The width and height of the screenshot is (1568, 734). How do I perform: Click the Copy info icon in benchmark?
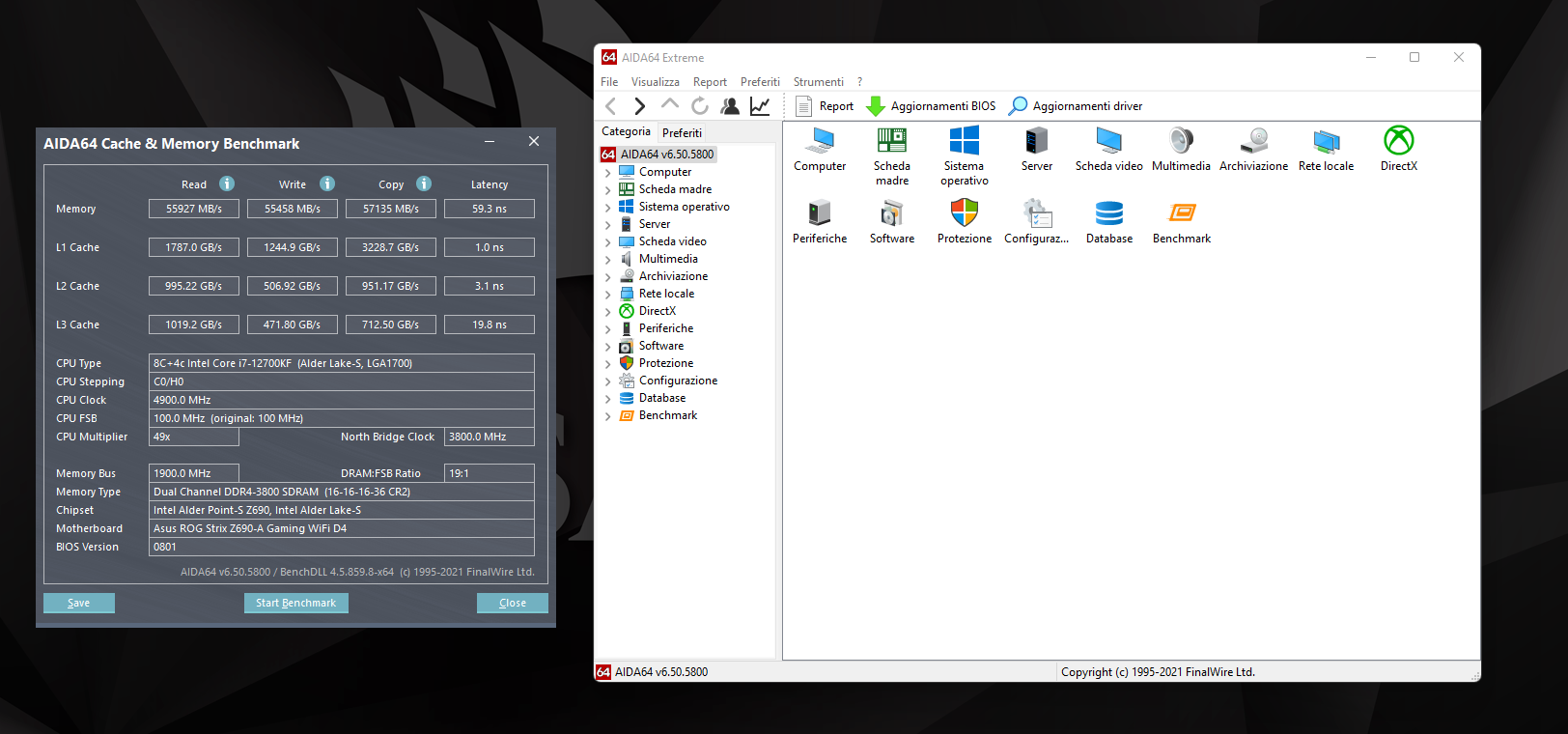click(x=424, y=183)
